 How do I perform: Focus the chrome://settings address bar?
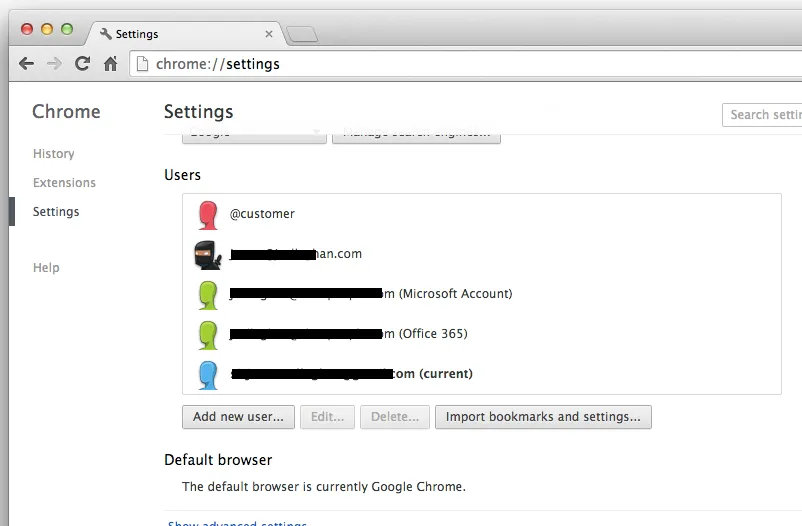pos(465,64)
